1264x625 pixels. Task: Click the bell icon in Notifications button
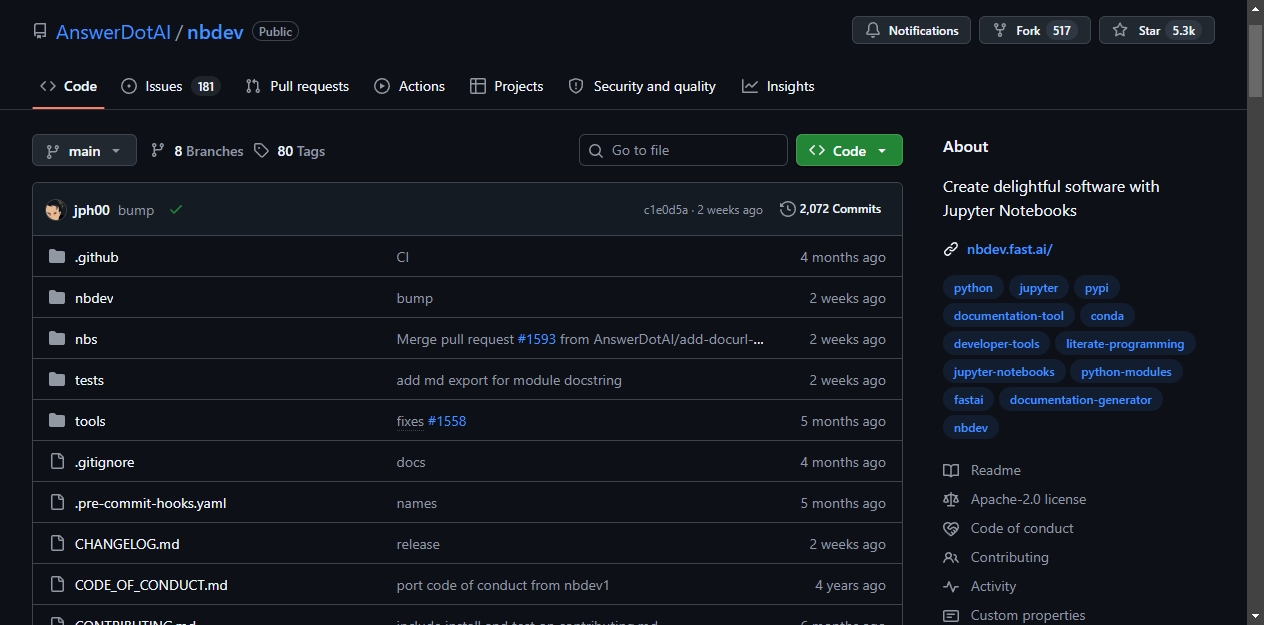click(x=873, y=31)
